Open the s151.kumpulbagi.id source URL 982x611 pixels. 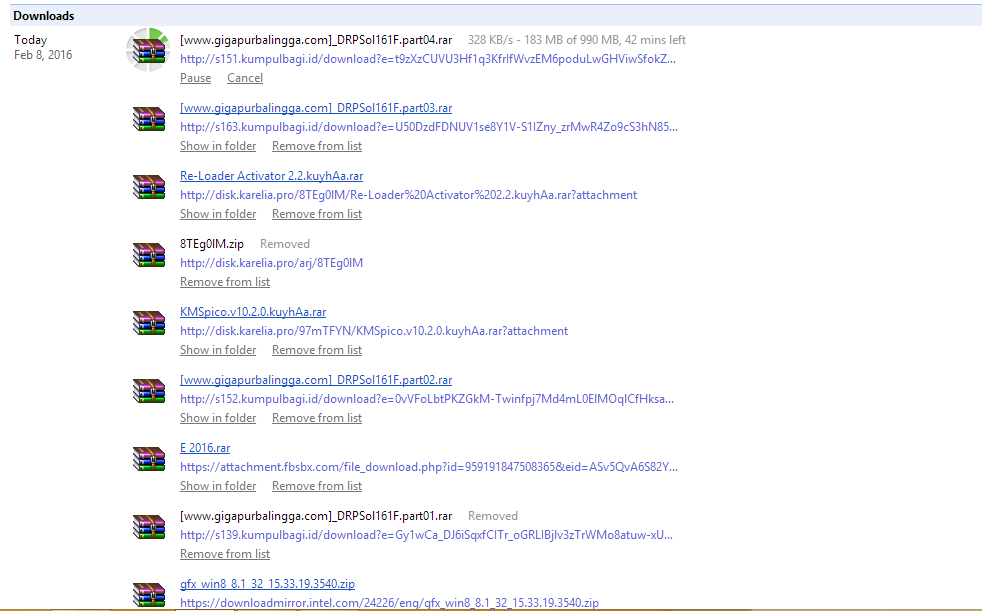[x=428, y=59]
